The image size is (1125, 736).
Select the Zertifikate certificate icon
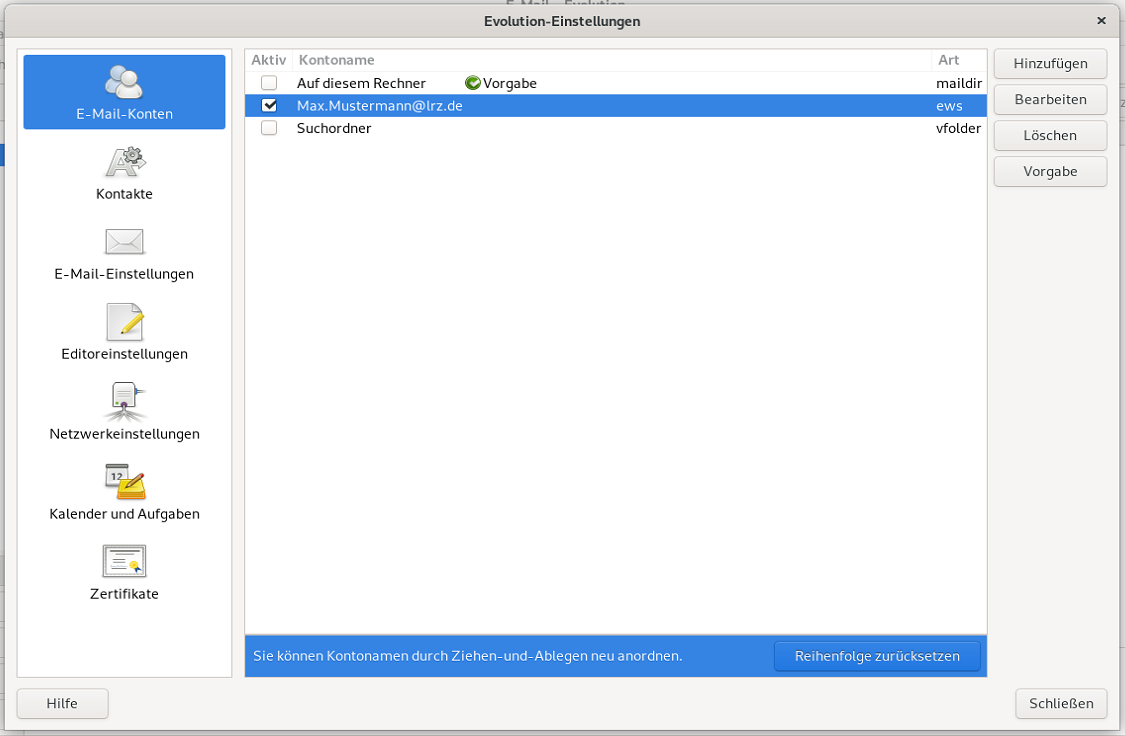click(124, 562)
